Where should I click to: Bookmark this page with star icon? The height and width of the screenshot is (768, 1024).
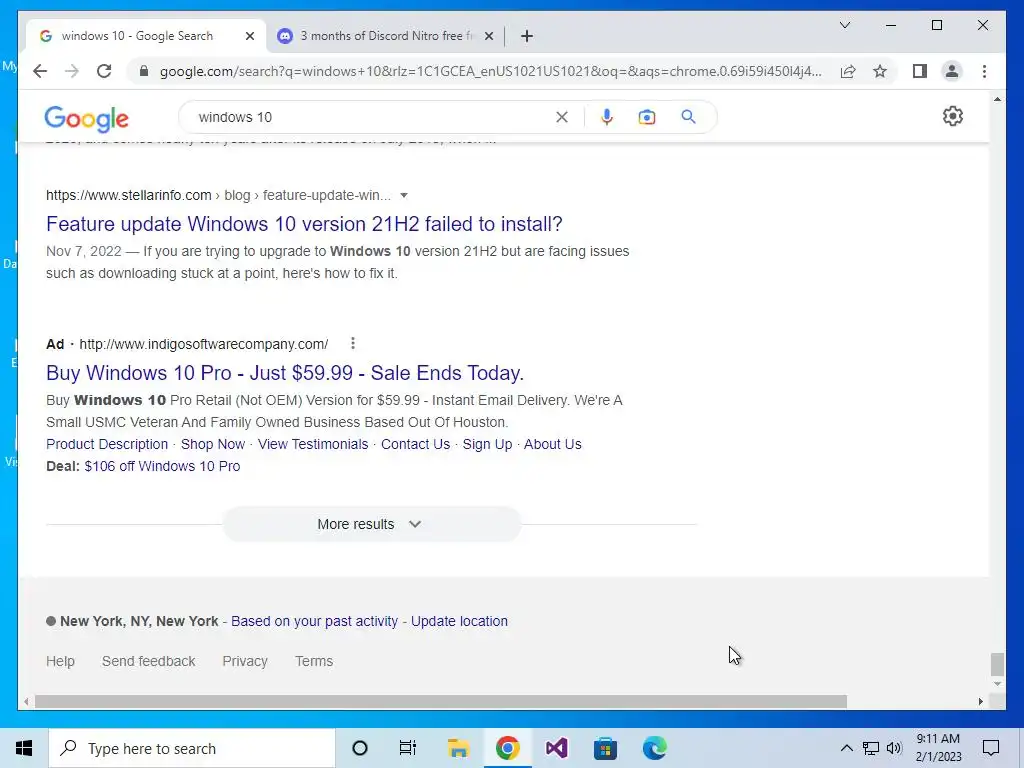880,71
